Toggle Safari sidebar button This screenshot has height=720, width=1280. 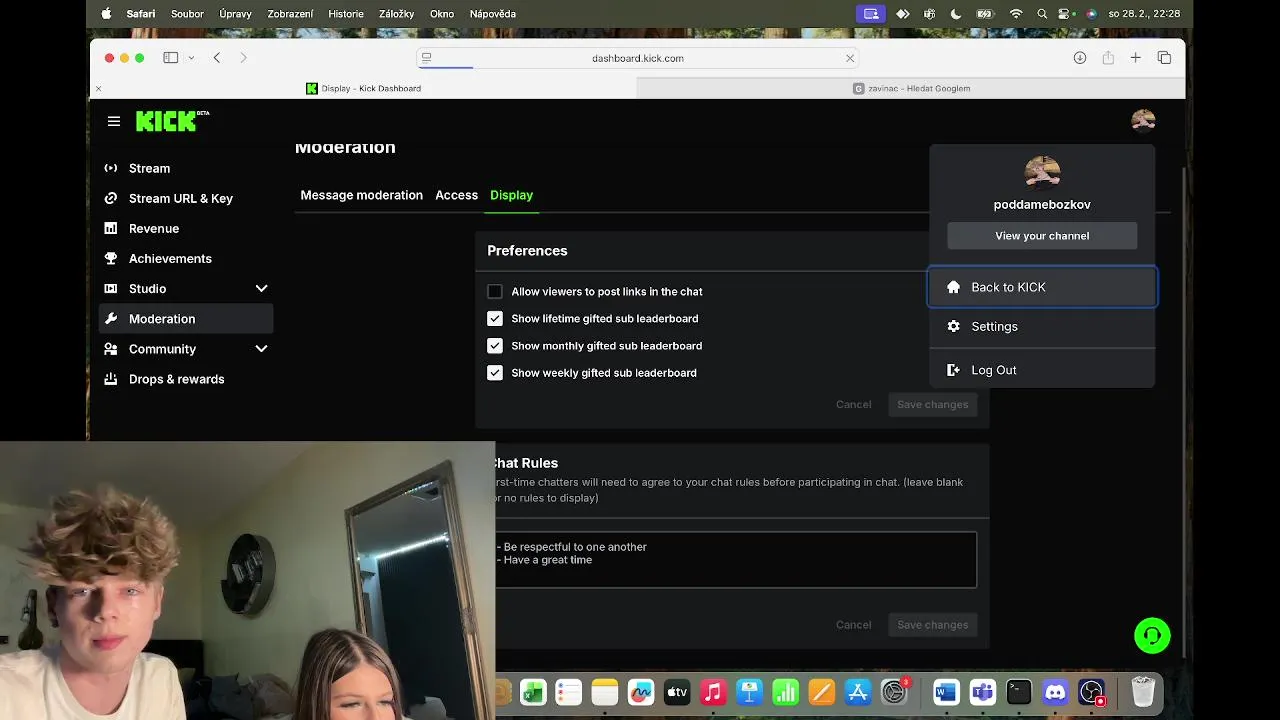coord(171,58)
